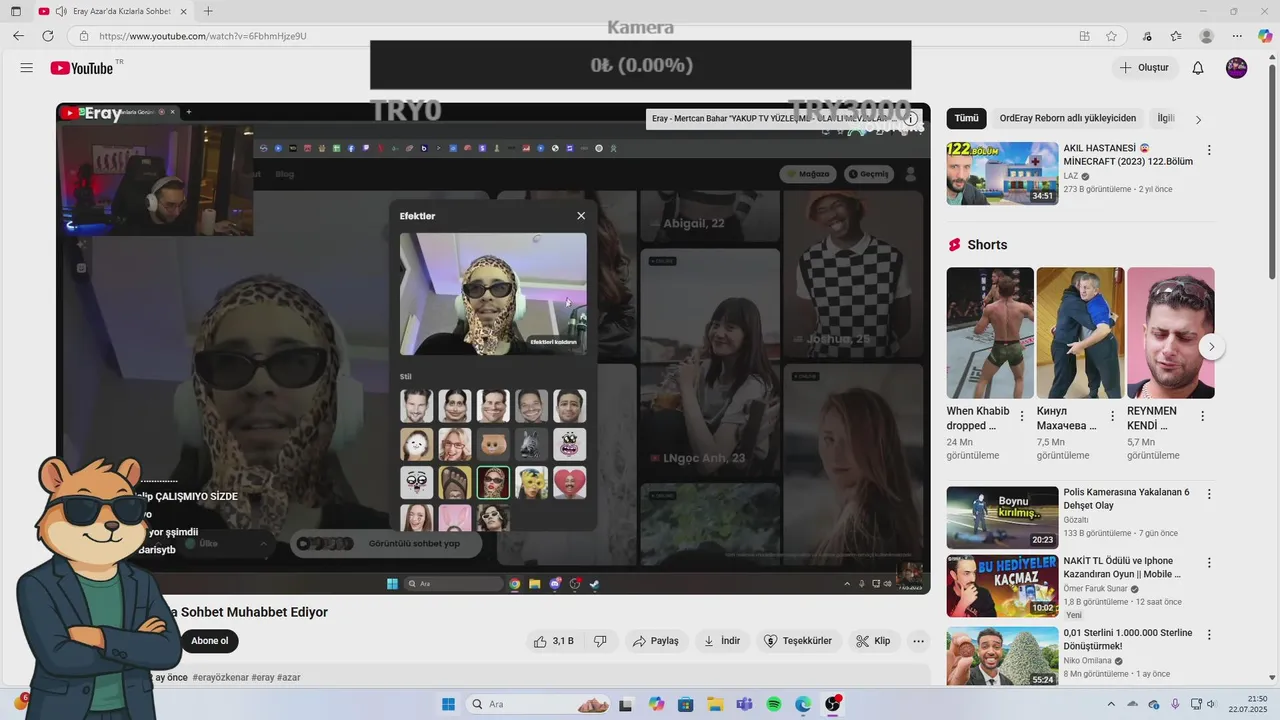The height and width of the screenshot is (720, 1280).
Task: Download the video with İndir
Action: tap(722, 641)
